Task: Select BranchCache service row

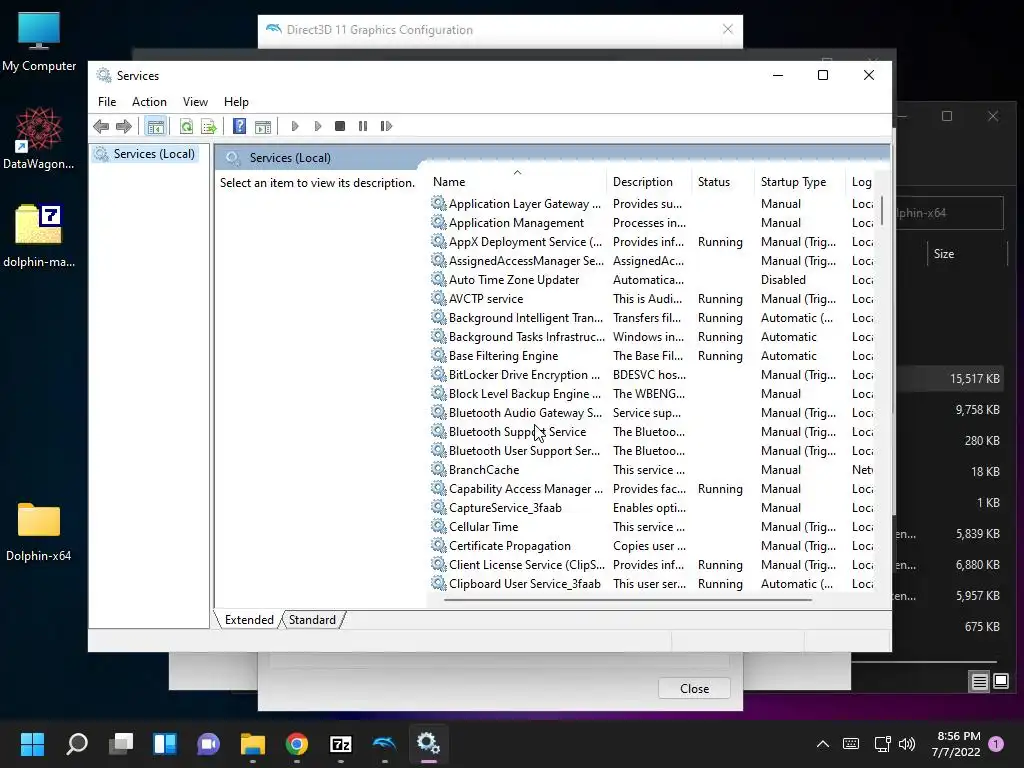Action: pos(651,470)
